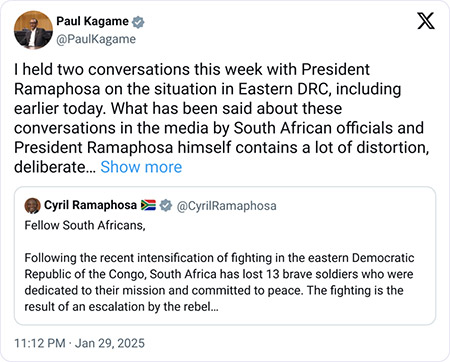
Task: Click the "deliberate…" truncated text
Action: (55, 167)
